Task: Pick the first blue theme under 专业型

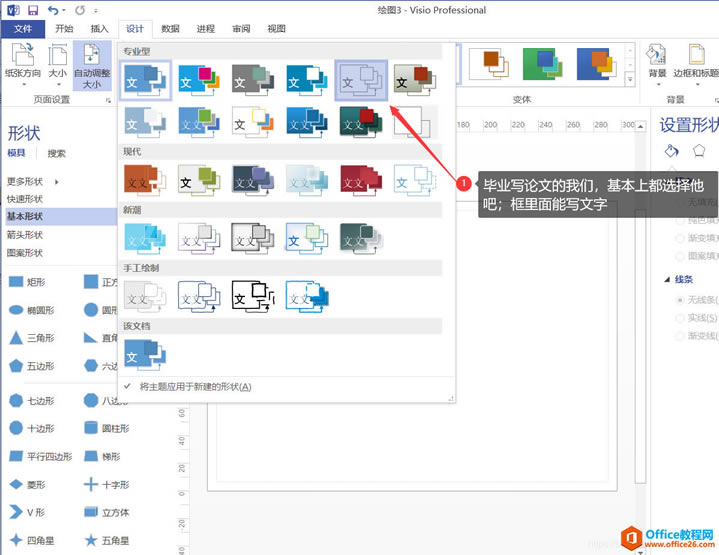Action: pyautogui.click(x=145, y=80)
